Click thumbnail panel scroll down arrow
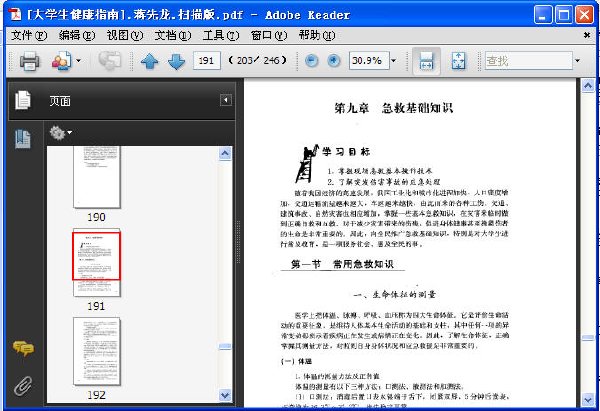The width and height of the screenshot is (600, 411). pos(225,395)
